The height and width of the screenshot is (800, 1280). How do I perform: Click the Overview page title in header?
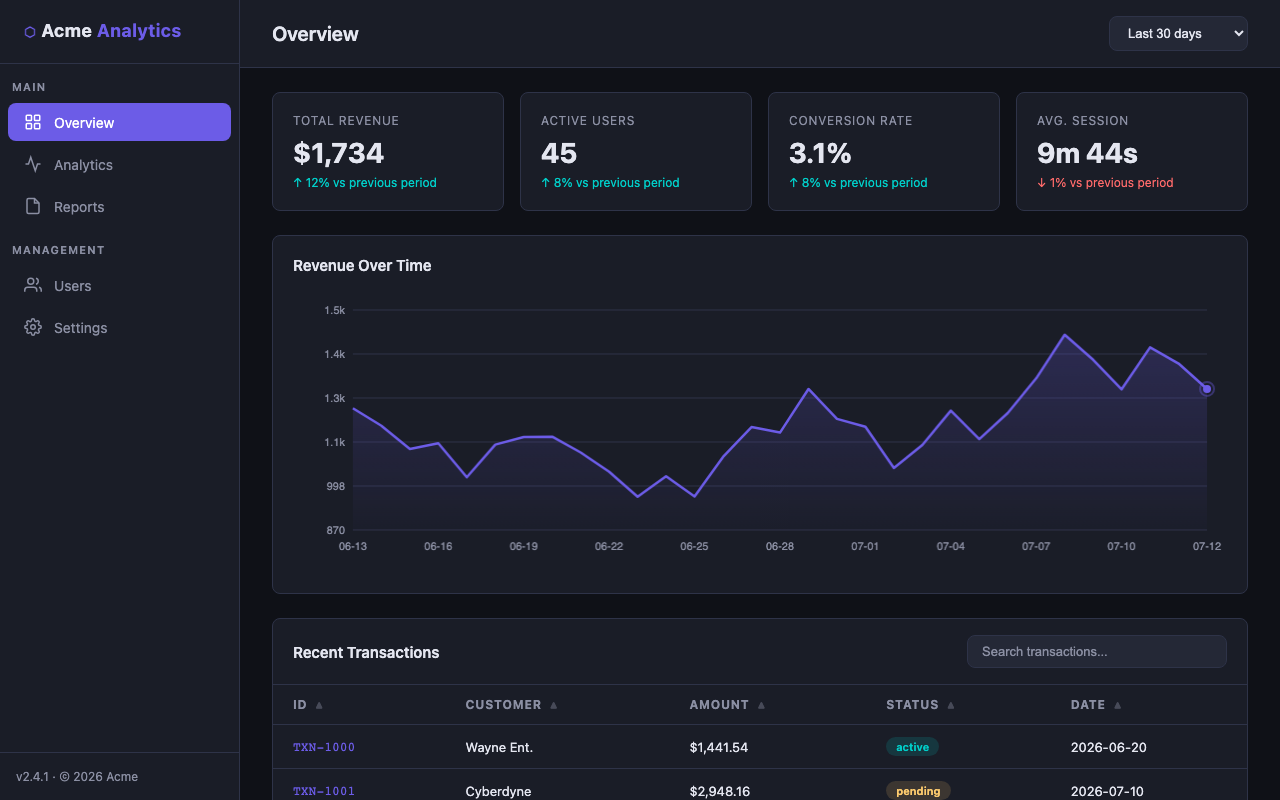pyautogui.click(x=315, y=34)
